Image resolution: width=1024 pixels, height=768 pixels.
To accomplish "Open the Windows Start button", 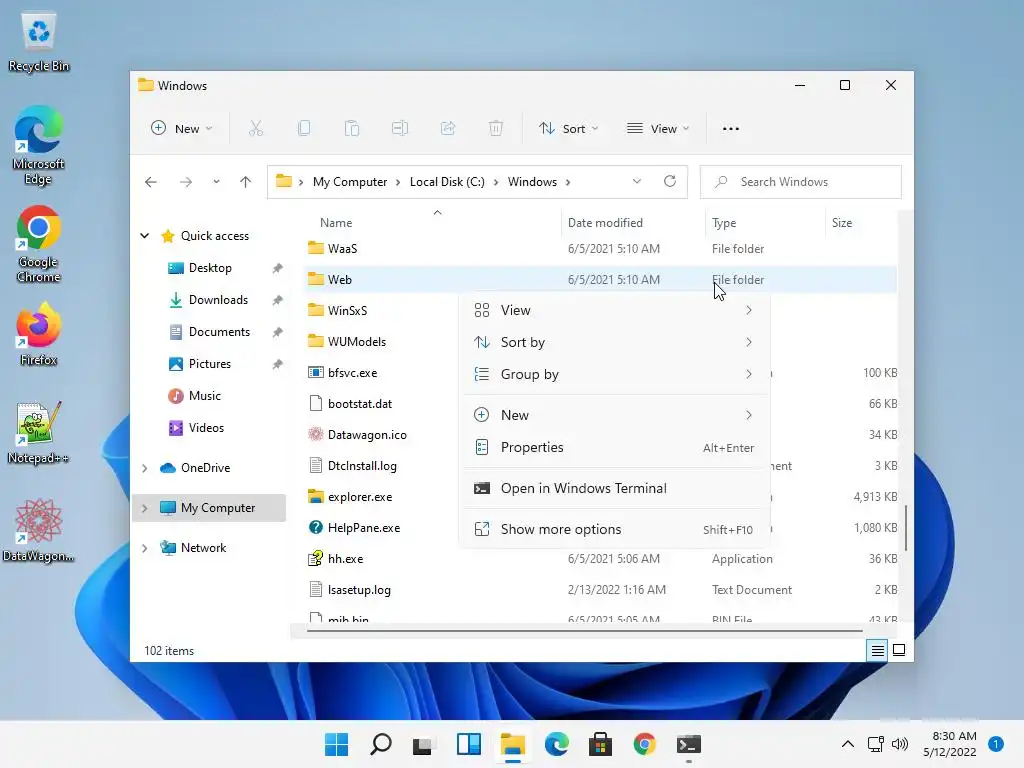I will pyautogui.click(x=336, y=744).
